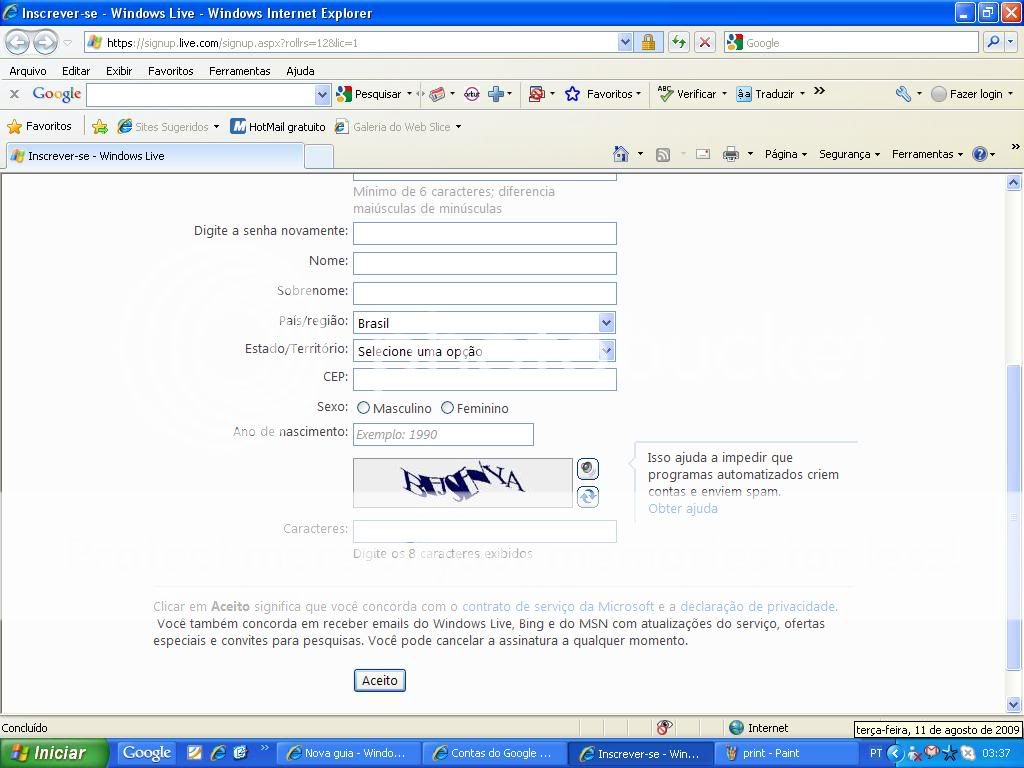The height and width of the screenshot is (768, 1024).
Task: Open the Obter ajuda link
Action: click(x=682, y=508)
